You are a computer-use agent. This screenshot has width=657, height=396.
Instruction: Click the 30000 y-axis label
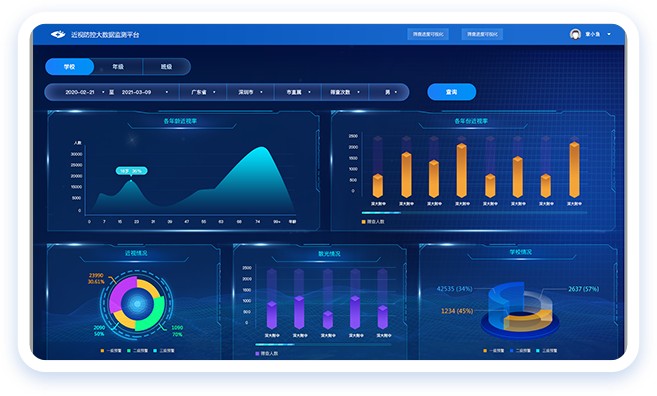[x=76, y=154]
